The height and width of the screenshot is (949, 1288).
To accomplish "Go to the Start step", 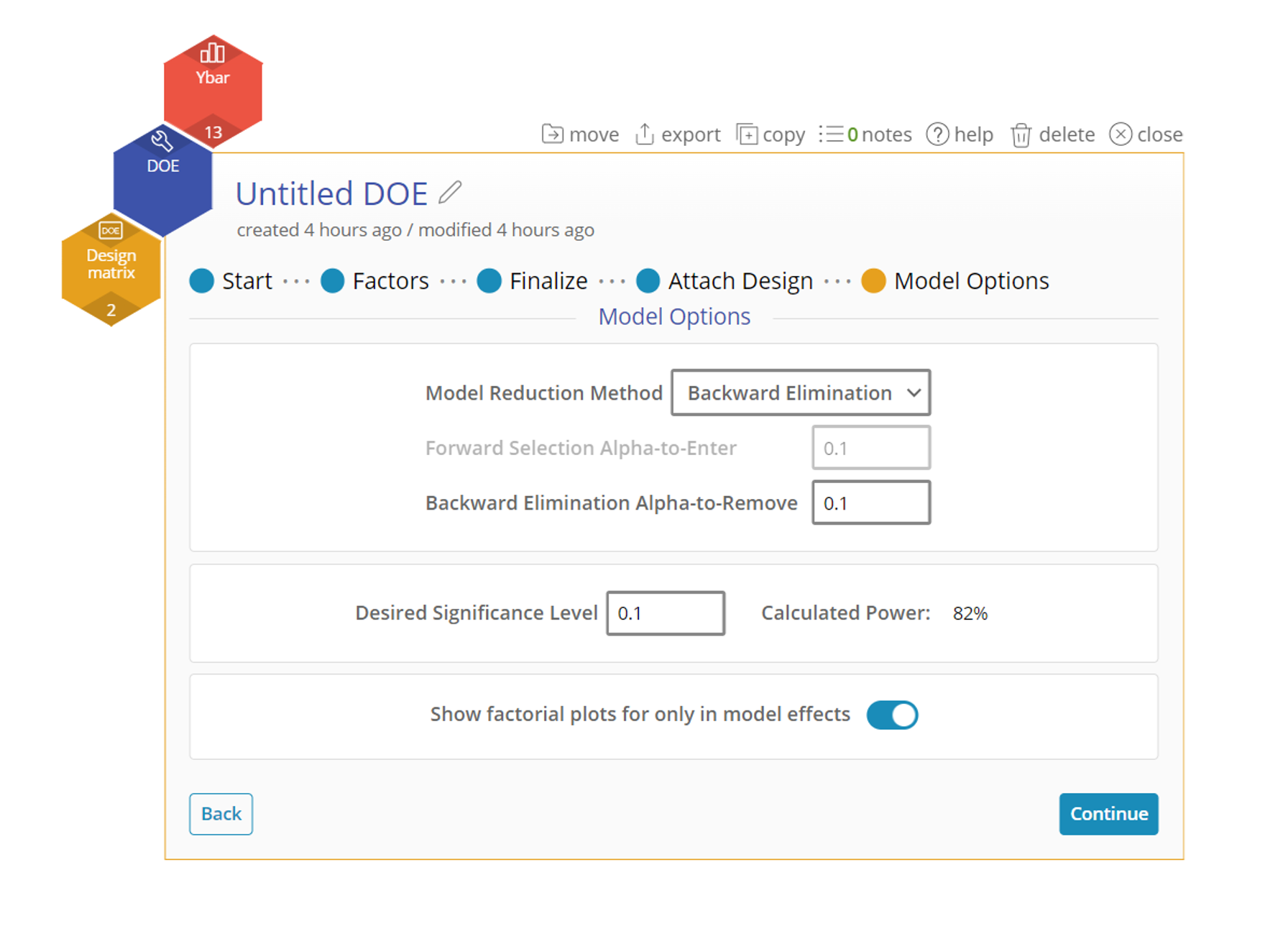I will pyautogui.click(x=231, y=280).
